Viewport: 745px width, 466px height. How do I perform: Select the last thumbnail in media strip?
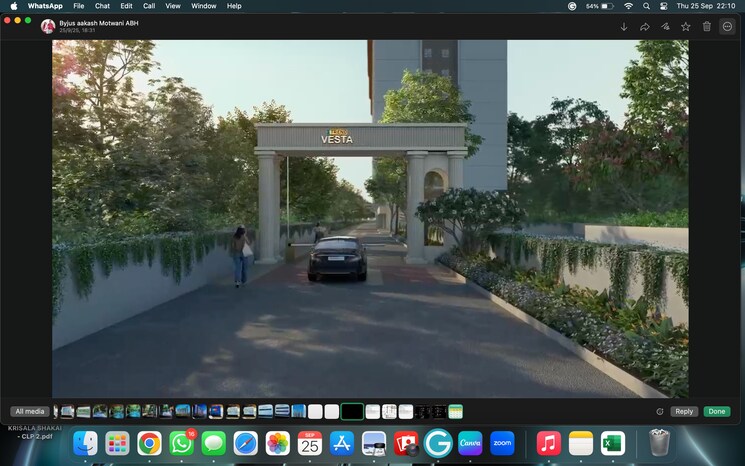pos(455,411)
